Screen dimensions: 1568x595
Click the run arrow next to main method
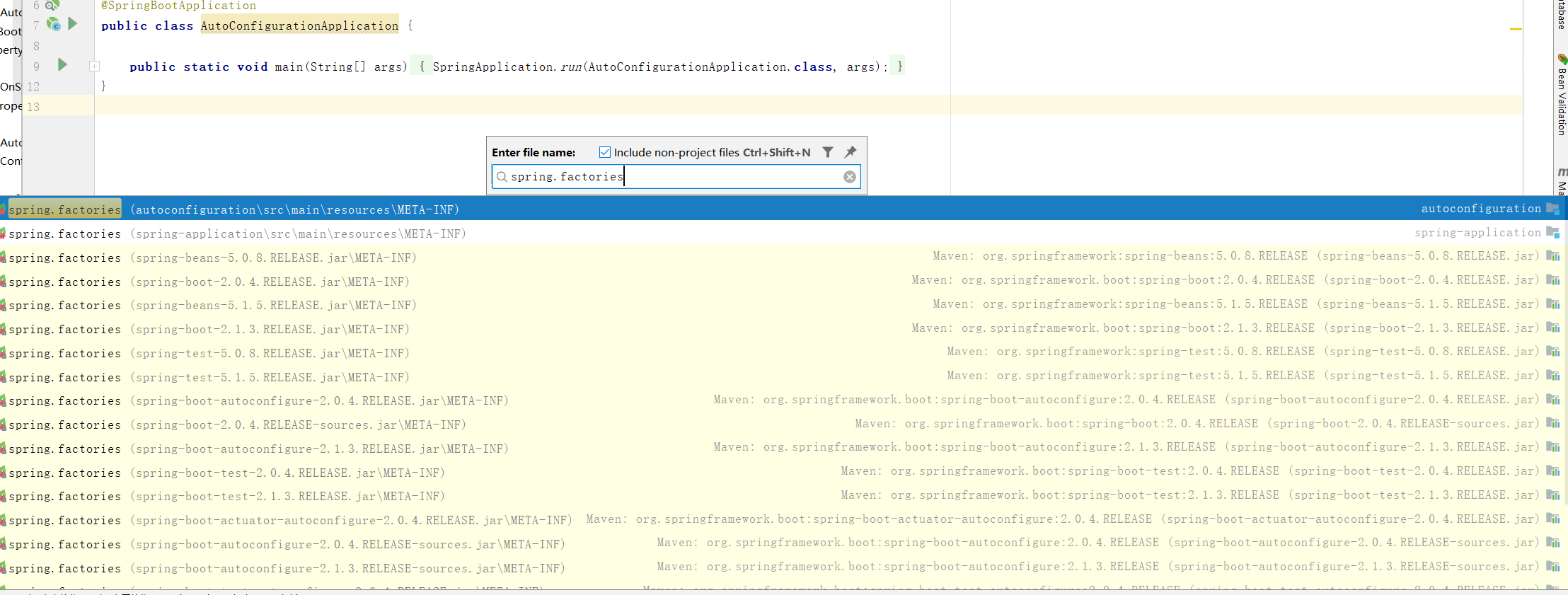click(62, 65)
